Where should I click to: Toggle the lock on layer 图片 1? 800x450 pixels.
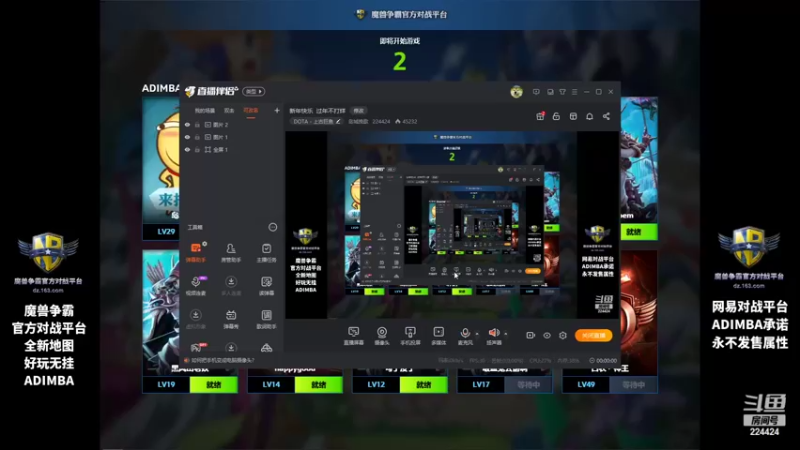[197, 137]
